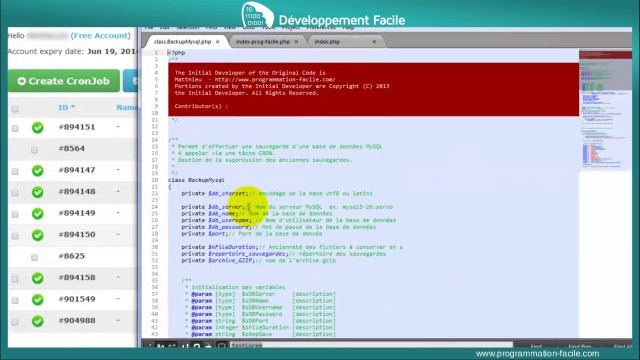Tick the select-all checkbox in the table header

[15, 109]
